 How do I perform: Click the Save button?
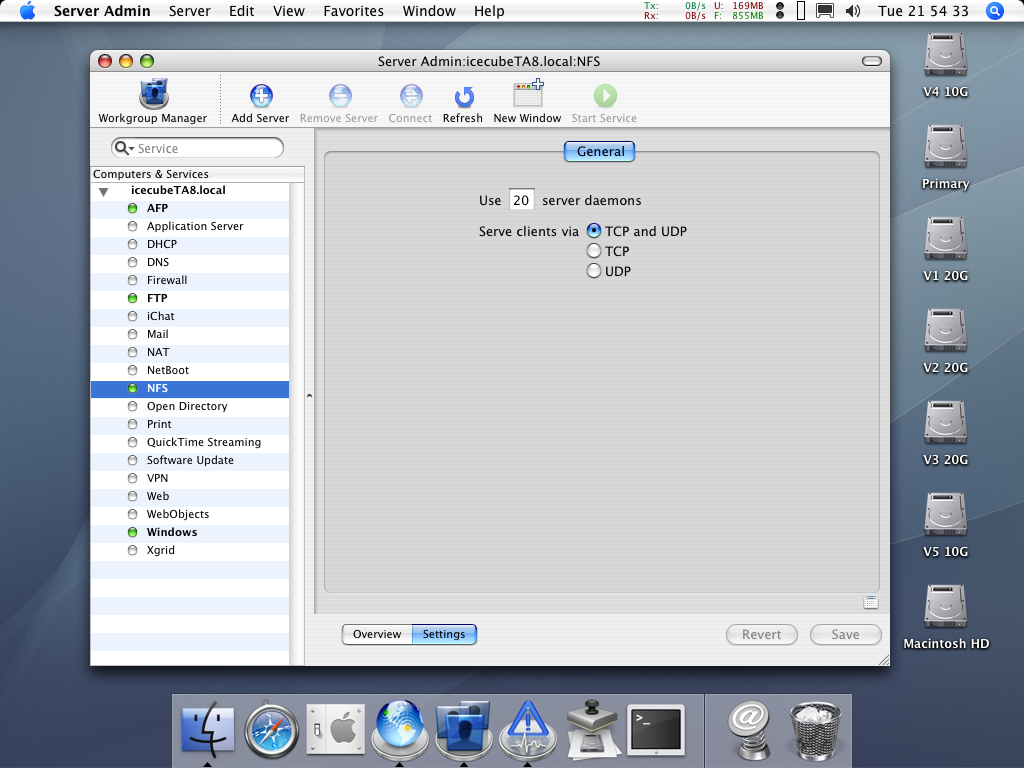pos(845,634)
